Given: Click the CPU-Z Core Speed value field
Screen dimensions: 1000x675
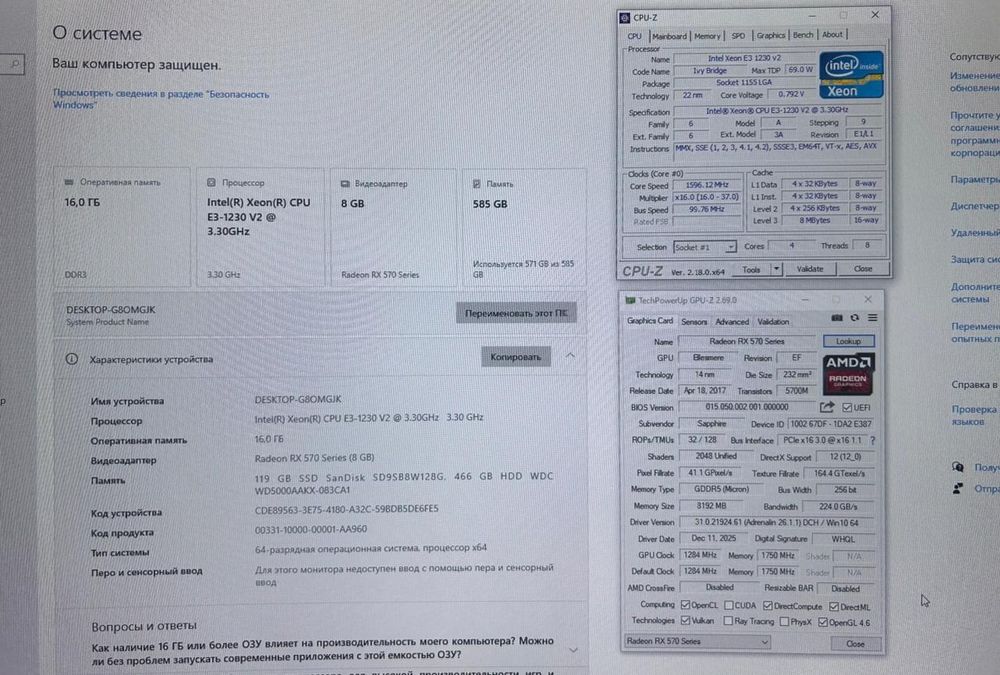Looking at the screenshot, I should (707, 186).
